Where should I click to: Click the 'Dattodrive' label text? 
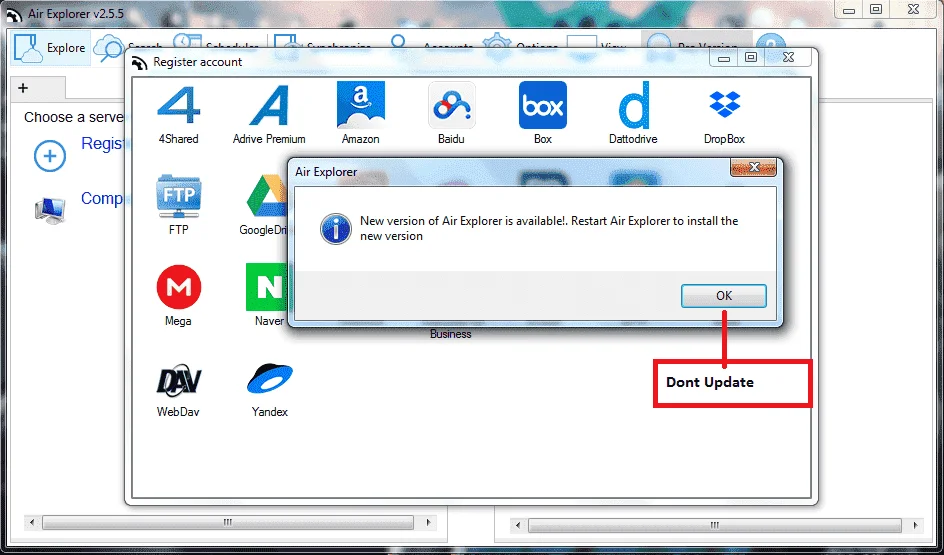coord(633,139)
